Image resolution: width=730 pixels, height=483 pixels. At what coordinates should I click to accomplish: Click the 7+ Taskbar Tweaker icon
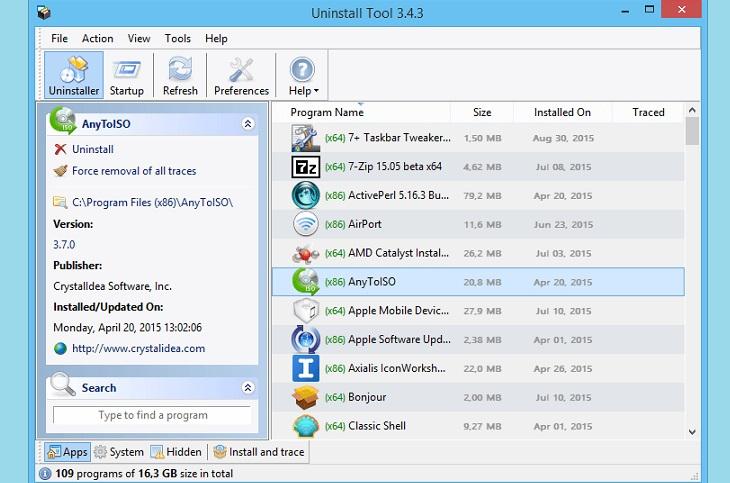pos(305,138)
